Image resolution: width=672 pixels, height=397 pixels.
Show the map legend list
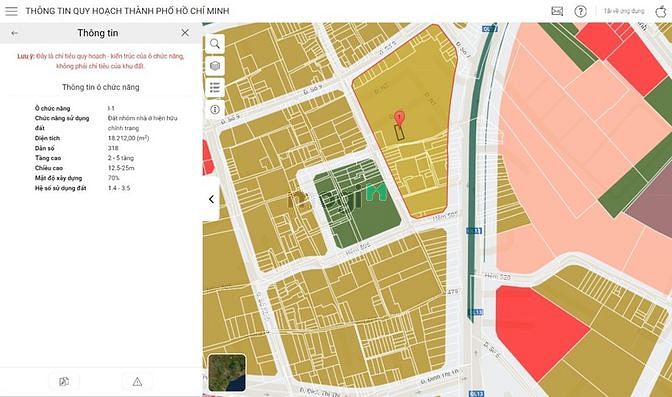[x=215, y=87]
